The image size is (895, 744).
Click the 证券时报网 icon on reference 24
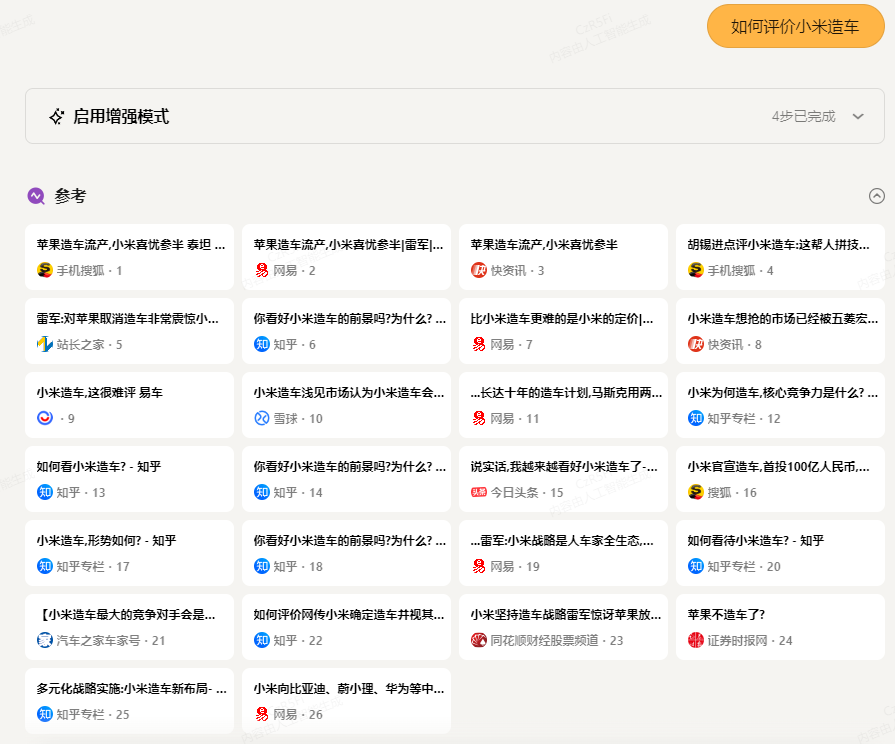(695, 641)
